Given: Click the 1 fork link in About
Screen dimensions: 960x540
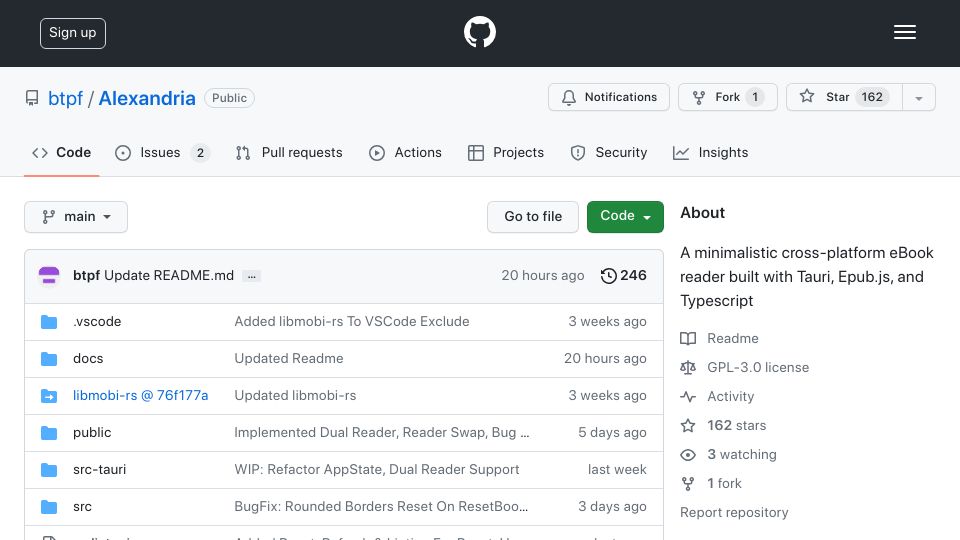Looking at the screenshot, I should click(x=724, y=484).
